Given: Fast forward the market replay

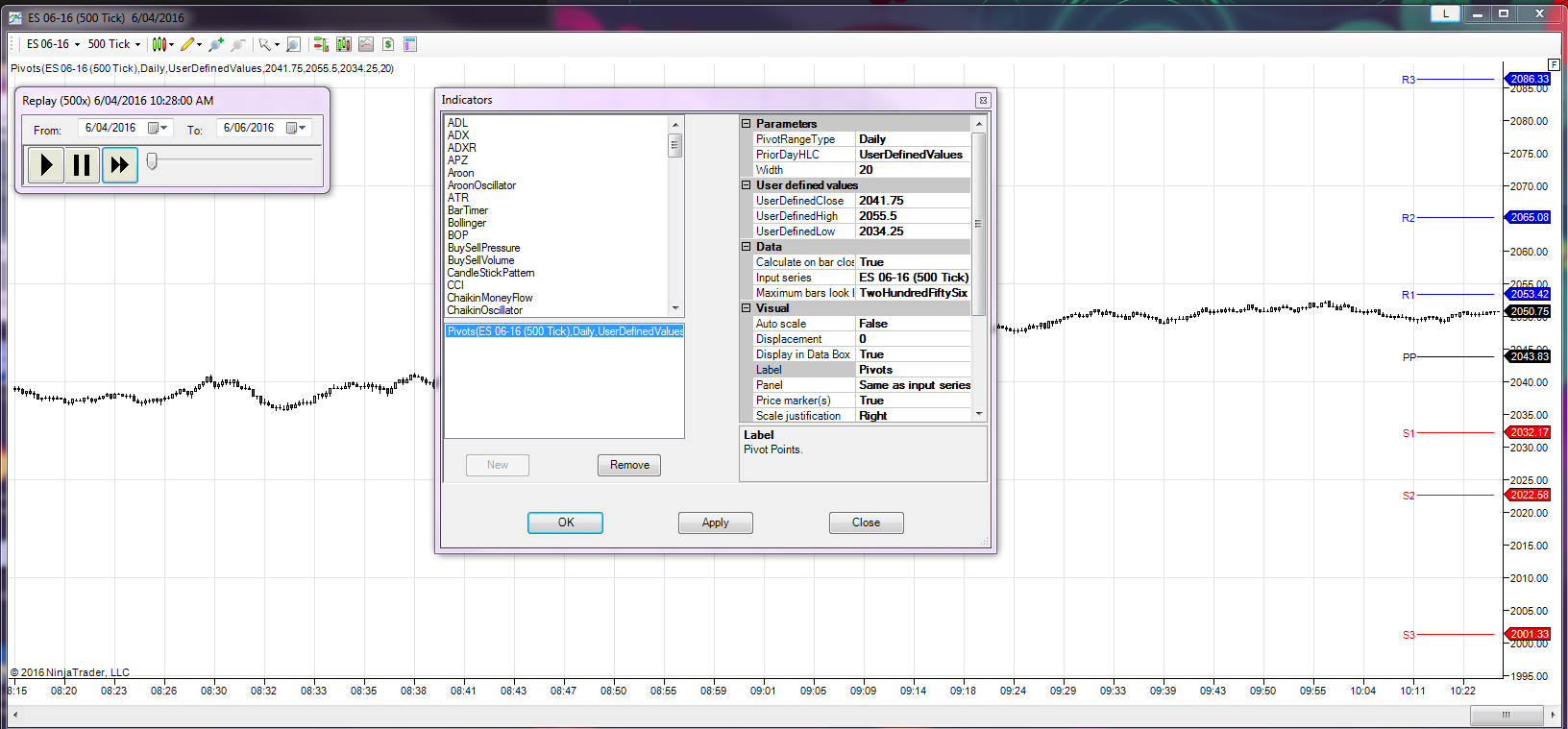Looking at the screenshot, I should (119, 165).
